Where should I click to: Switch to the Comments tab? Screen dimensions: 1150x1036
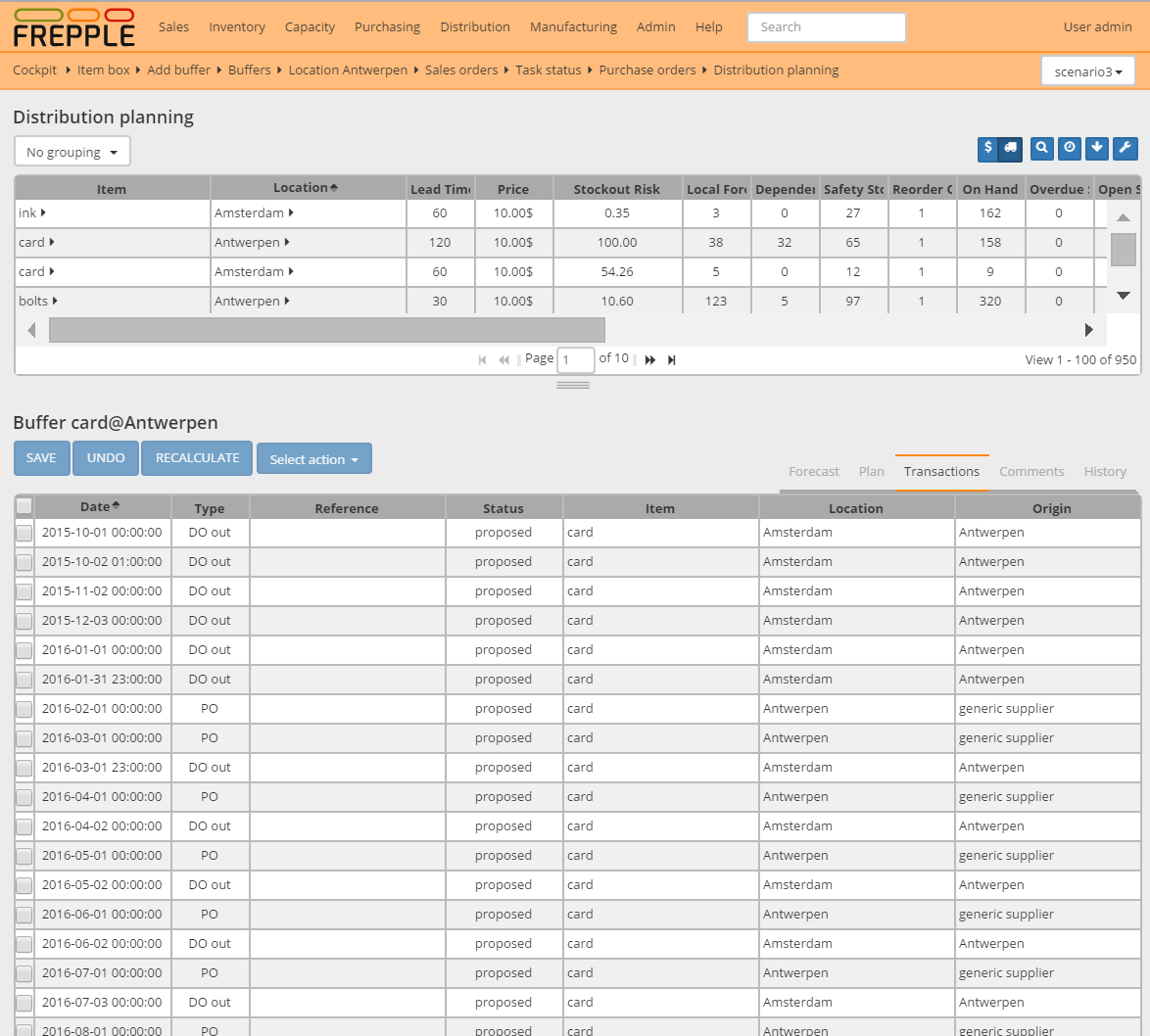coord(1031,471)
